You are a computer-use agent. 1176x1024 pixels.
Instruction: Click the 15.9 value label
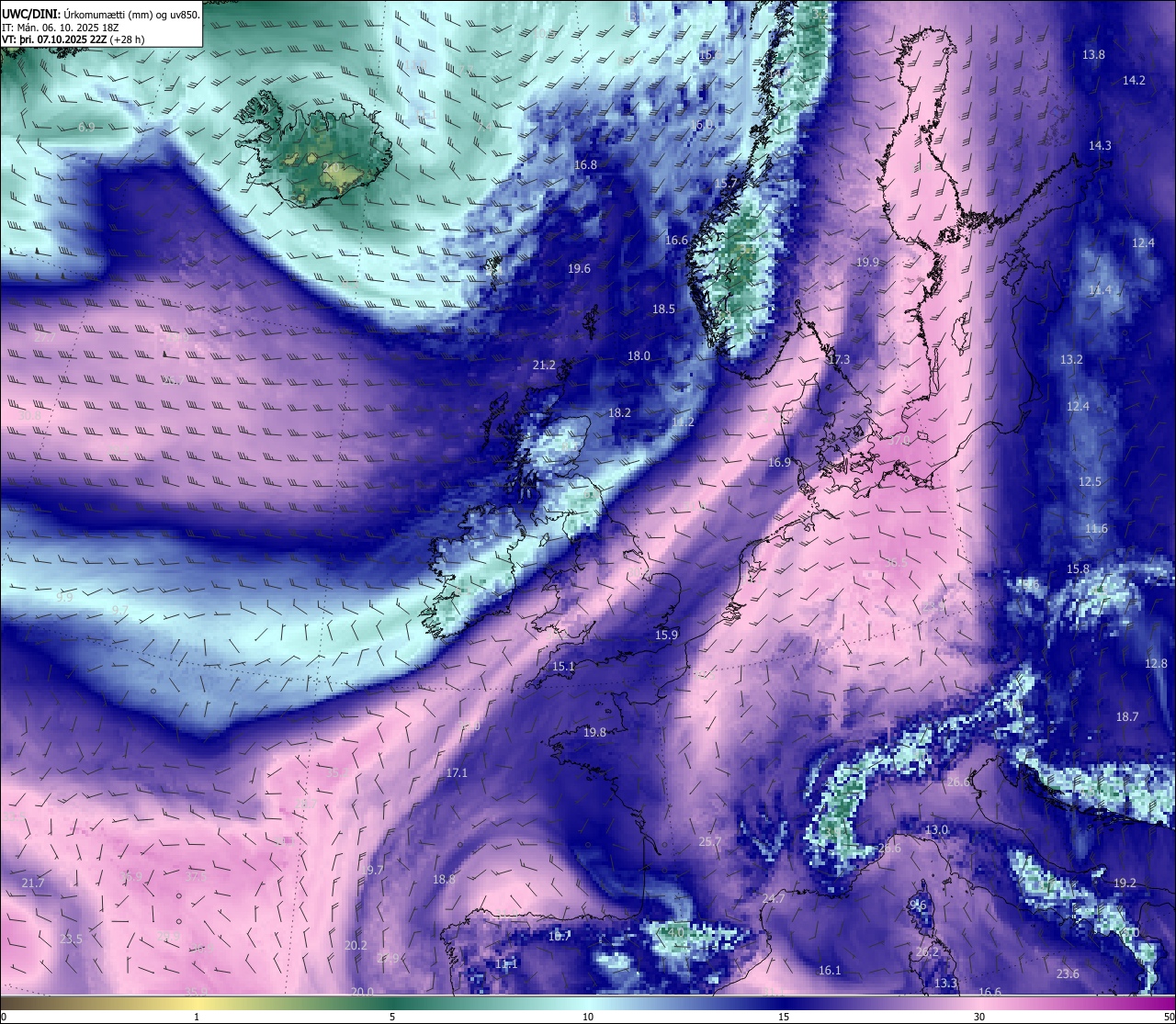click(x=666, y=636)
